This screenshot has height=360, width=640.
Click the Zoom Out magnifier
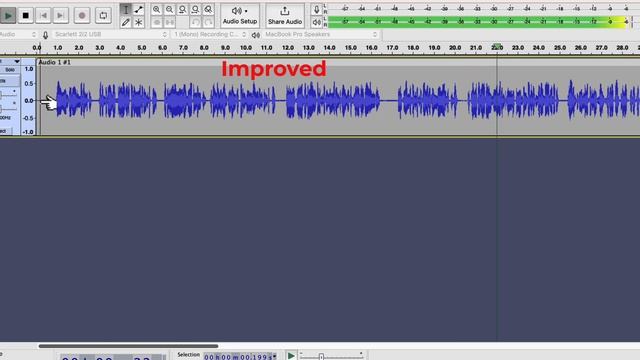coord(169,9)
